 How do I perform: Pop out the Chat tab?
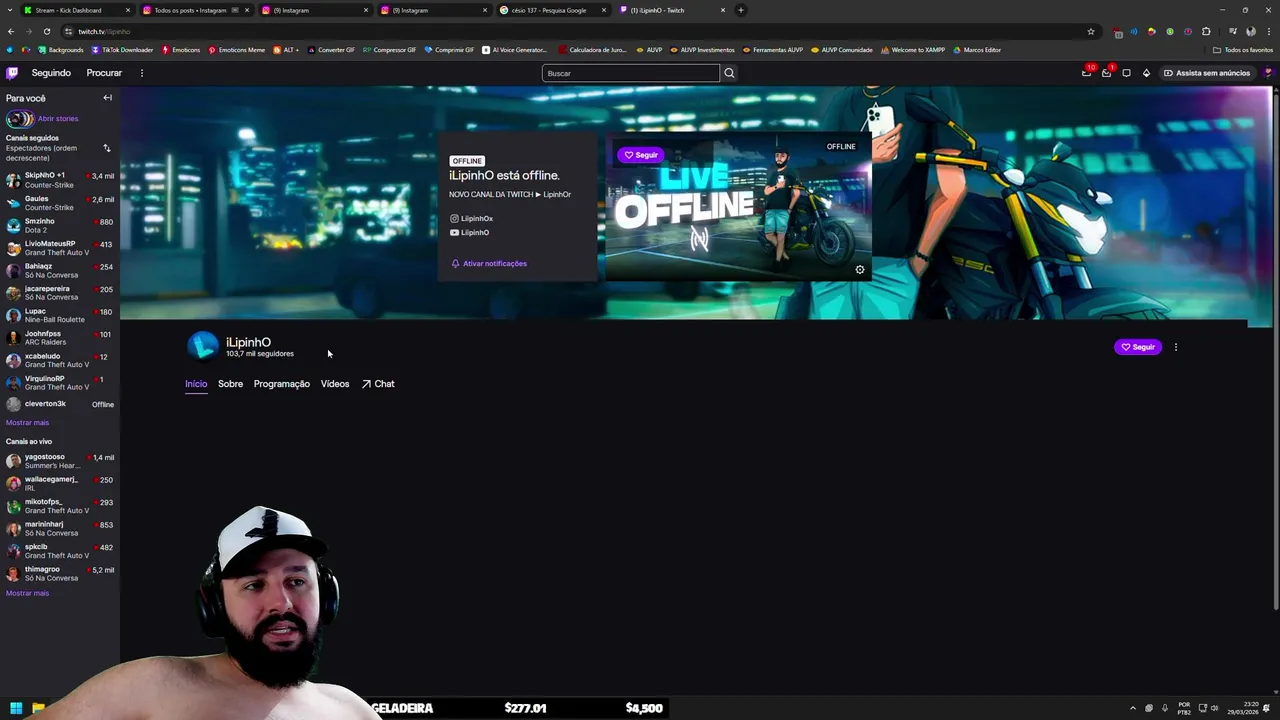click(x=378, y=384)
